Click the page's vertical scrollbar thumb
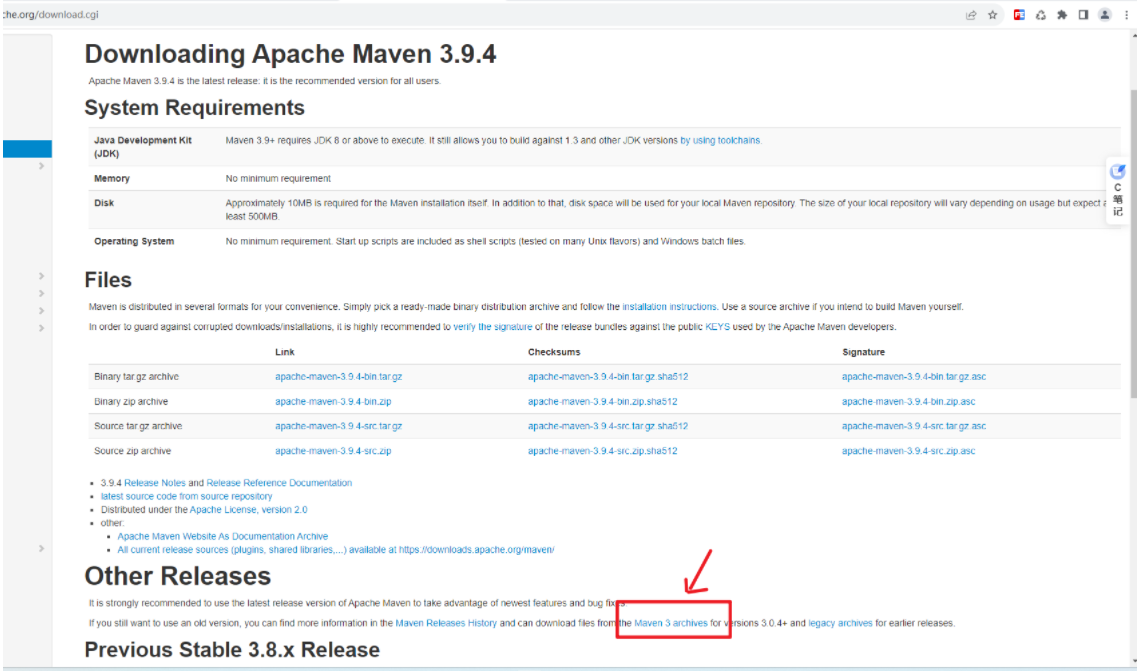The width and height of the screenshot is (1140, 671). 1134,244
